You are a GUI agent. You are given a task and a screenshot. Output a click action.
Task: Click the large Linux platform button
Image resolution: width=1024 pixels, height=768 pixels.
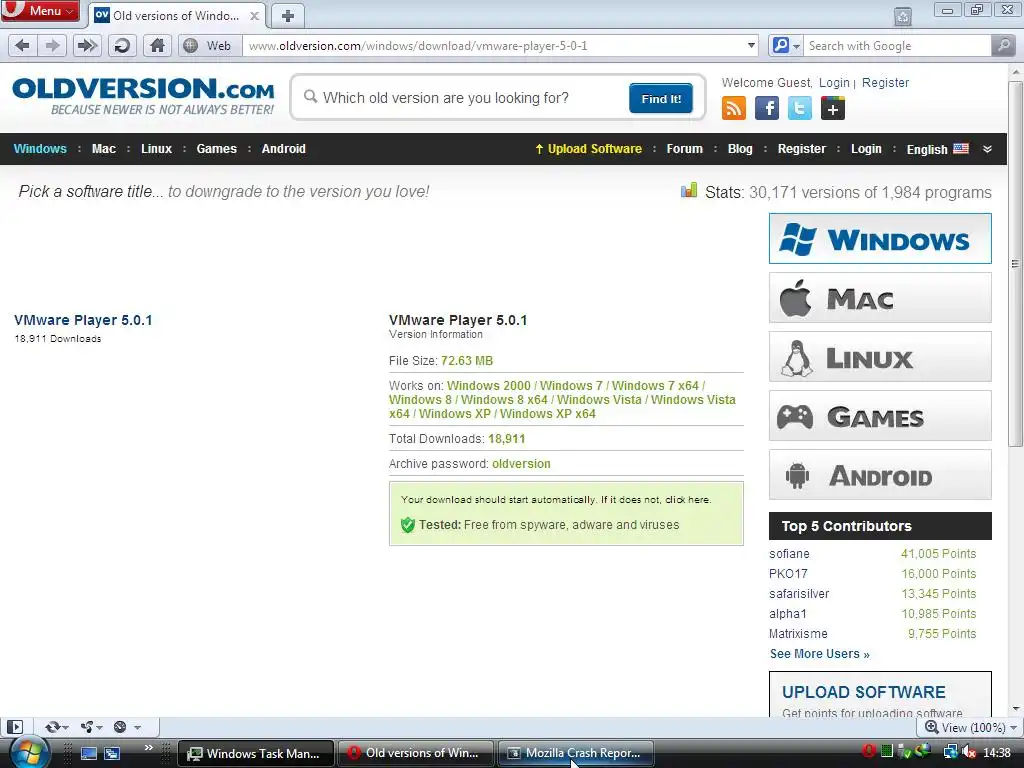[x=880, y=357]
